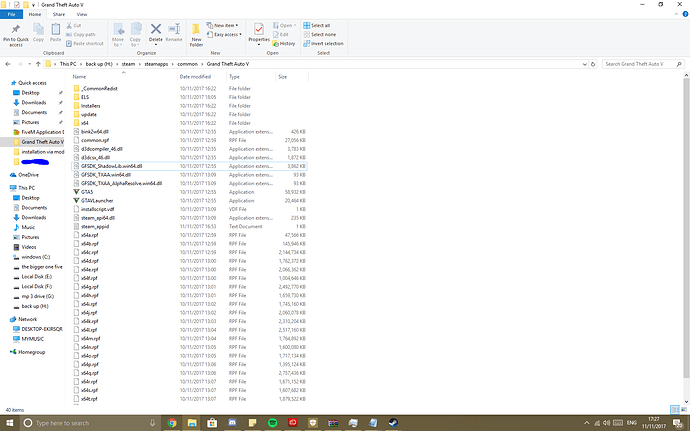Click Pin to Quick access icon

pyautogui.click(x=16, y=29)
